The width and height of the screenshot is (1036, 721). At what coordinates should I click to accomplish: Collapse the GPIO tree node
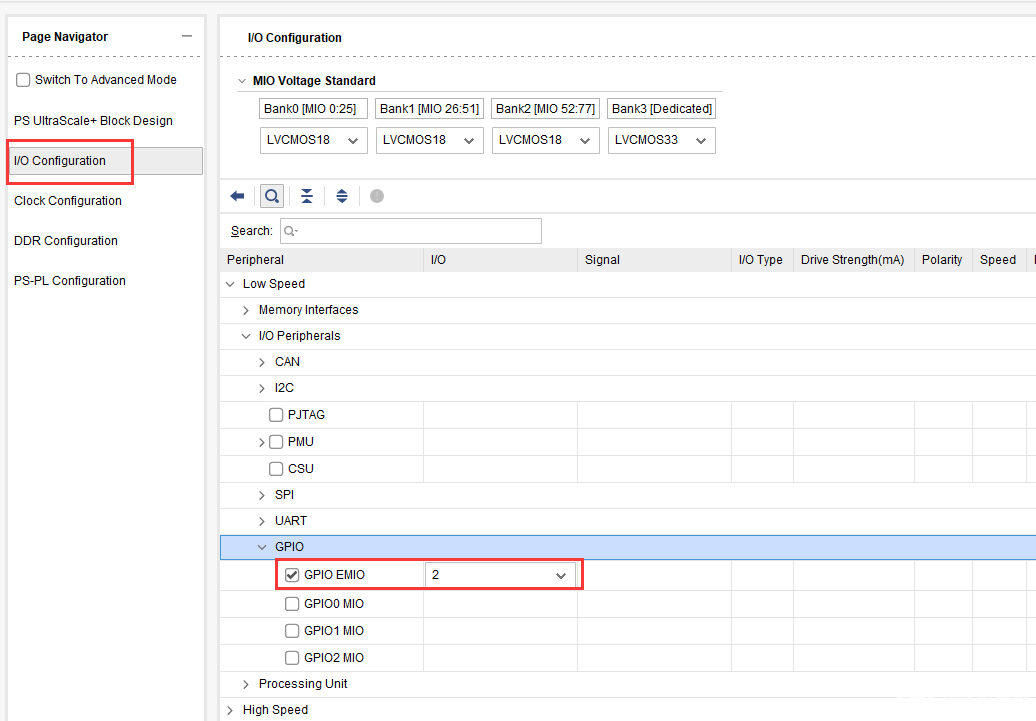tap(262, 547)
